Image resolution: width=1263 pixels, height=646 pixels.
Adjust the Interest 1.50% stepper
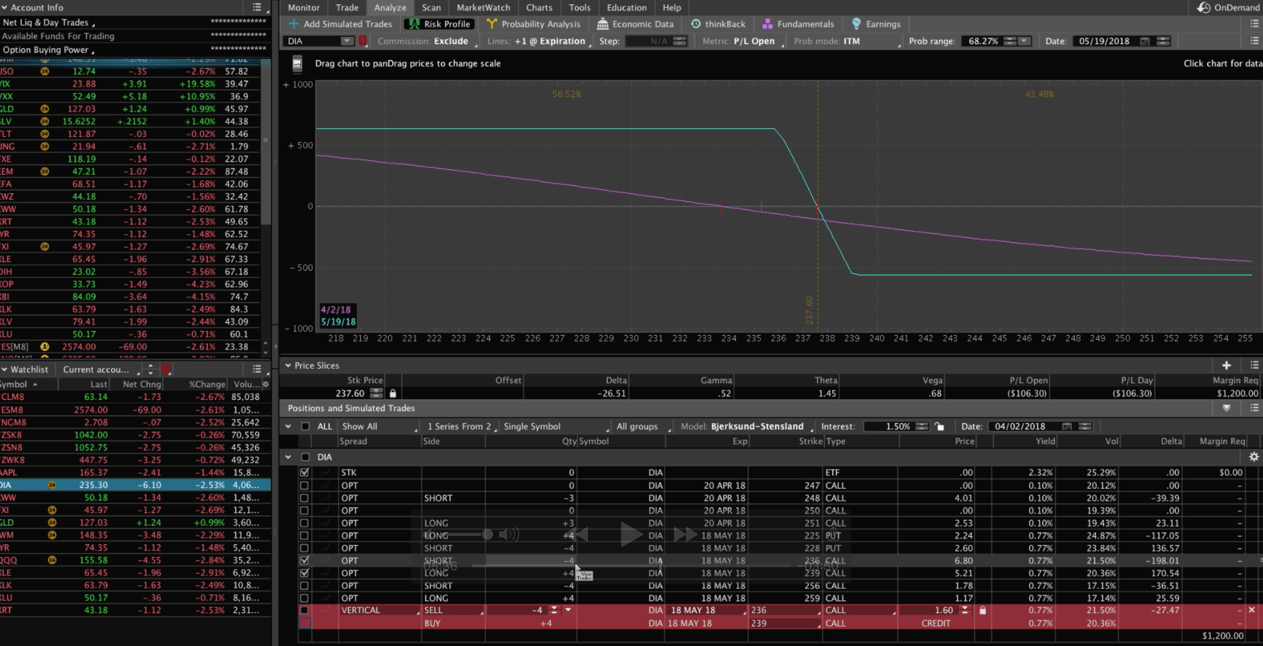tap(922, 427)
